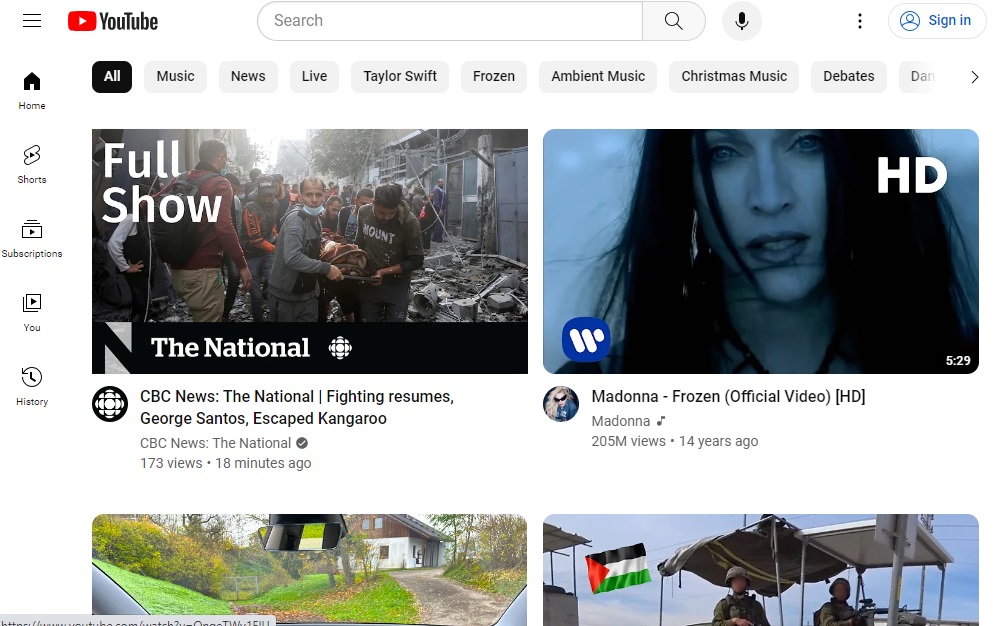Click the 5:29 duration badge
The image size is (993, 626).
(958, 361)
